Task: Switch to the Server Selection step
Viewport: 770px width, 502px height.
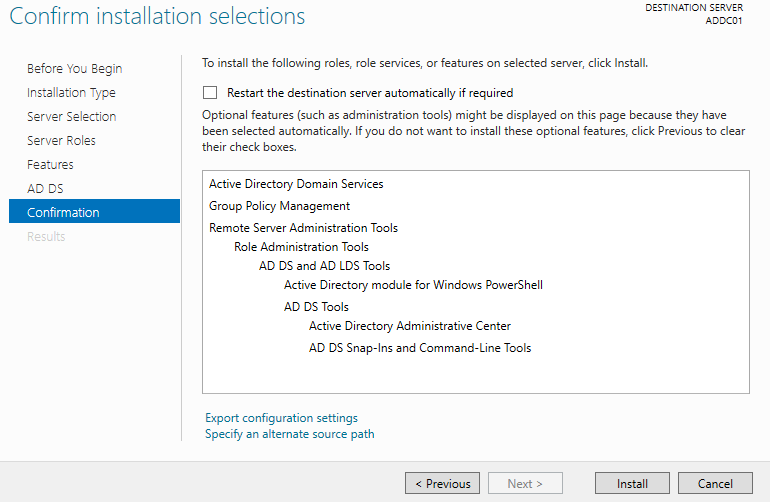Action: coord(72,116)
